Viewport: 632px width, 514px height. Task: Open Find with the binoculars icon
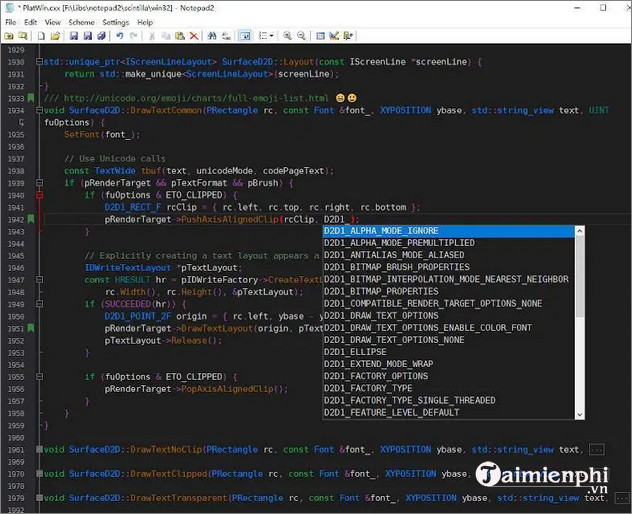(214, 36)
